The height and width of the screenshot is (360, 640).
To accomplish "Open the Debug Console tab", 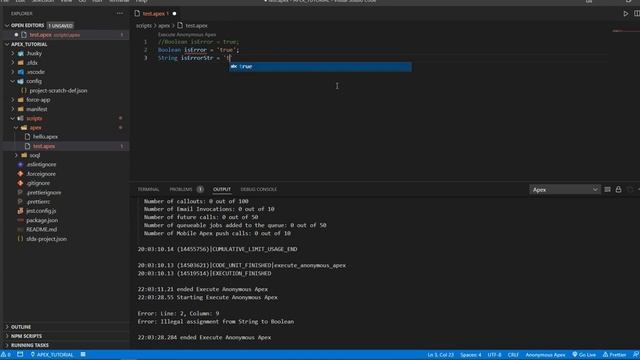I will [x=258, y=189].
